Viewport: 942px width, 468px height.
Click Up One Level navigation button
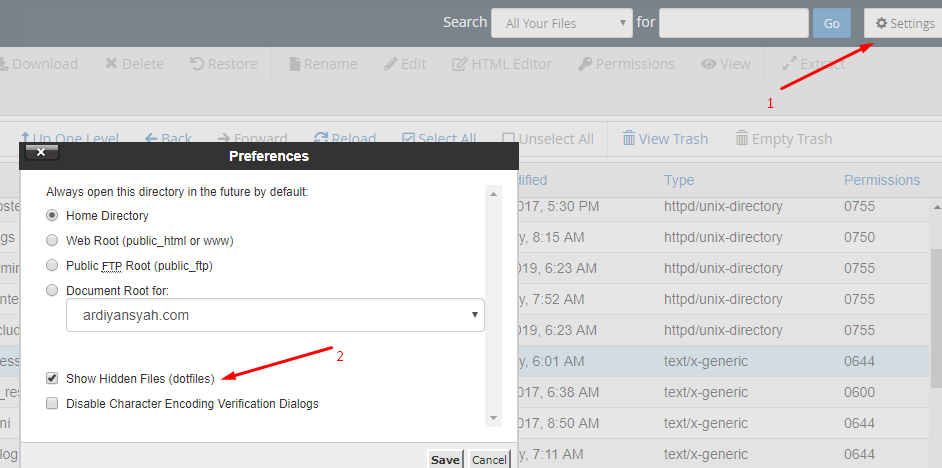coord(70,139)
